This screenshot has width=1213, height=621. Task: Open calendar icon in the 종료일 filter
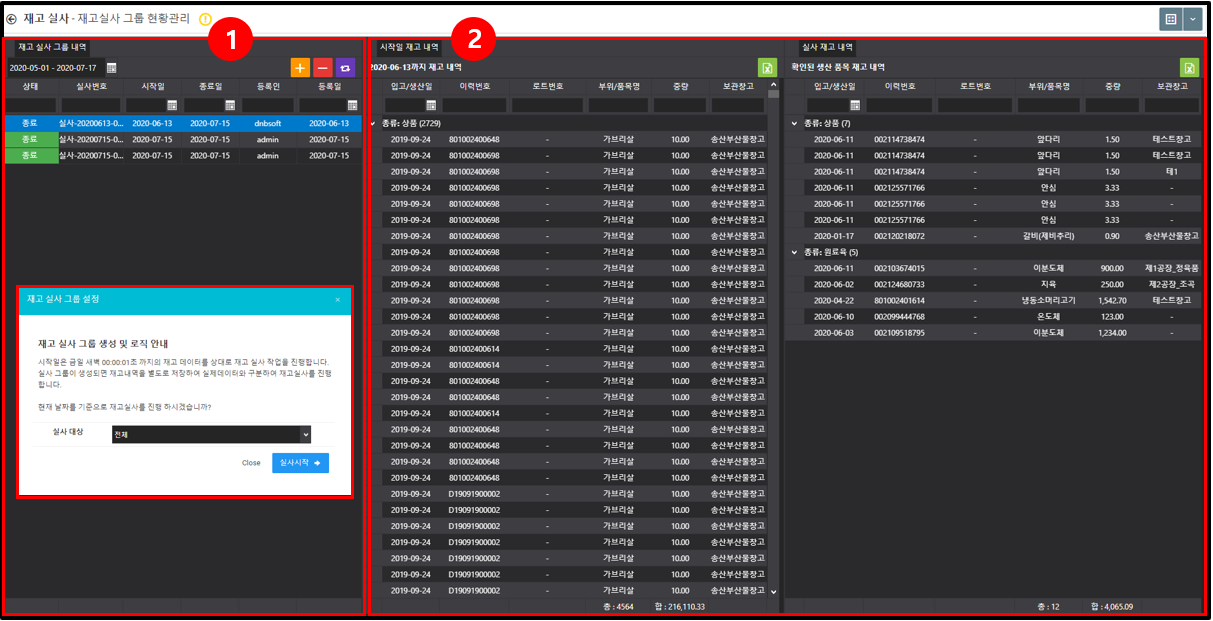(230, 105)
